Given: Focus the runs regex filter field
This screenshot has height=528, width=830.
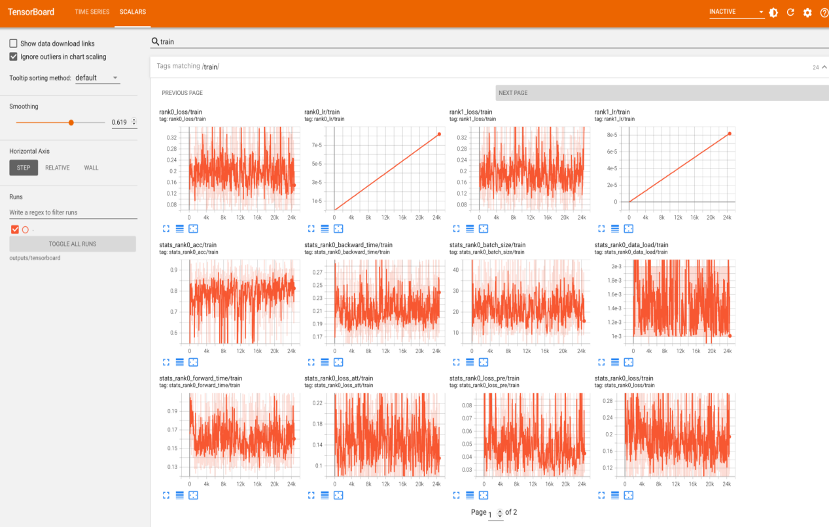Looking at the screenshot, I should (x=73, y=212).
